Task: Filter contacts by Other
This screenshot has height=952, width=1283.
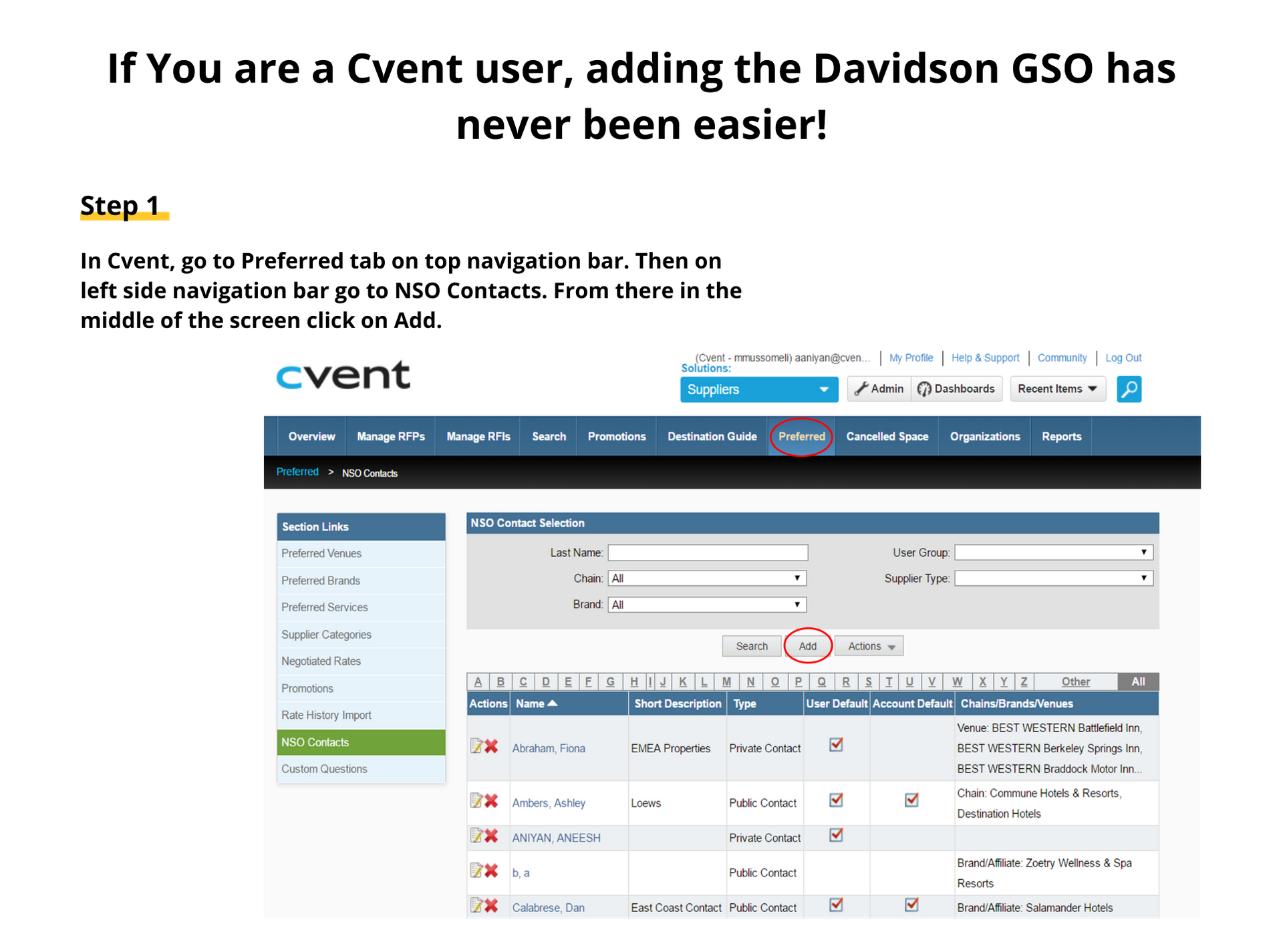Action: coord(1075,681)
